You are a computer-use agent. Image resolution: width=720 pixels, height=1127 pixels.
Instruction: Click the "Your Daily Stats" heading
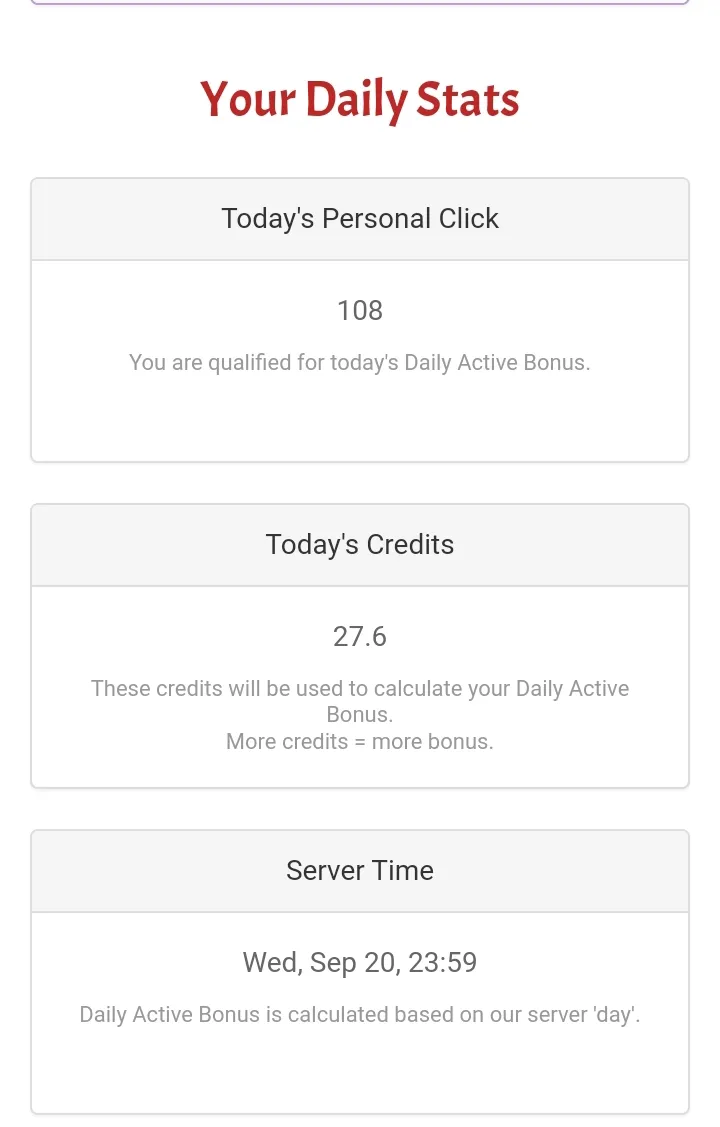(x=360, y=100)
